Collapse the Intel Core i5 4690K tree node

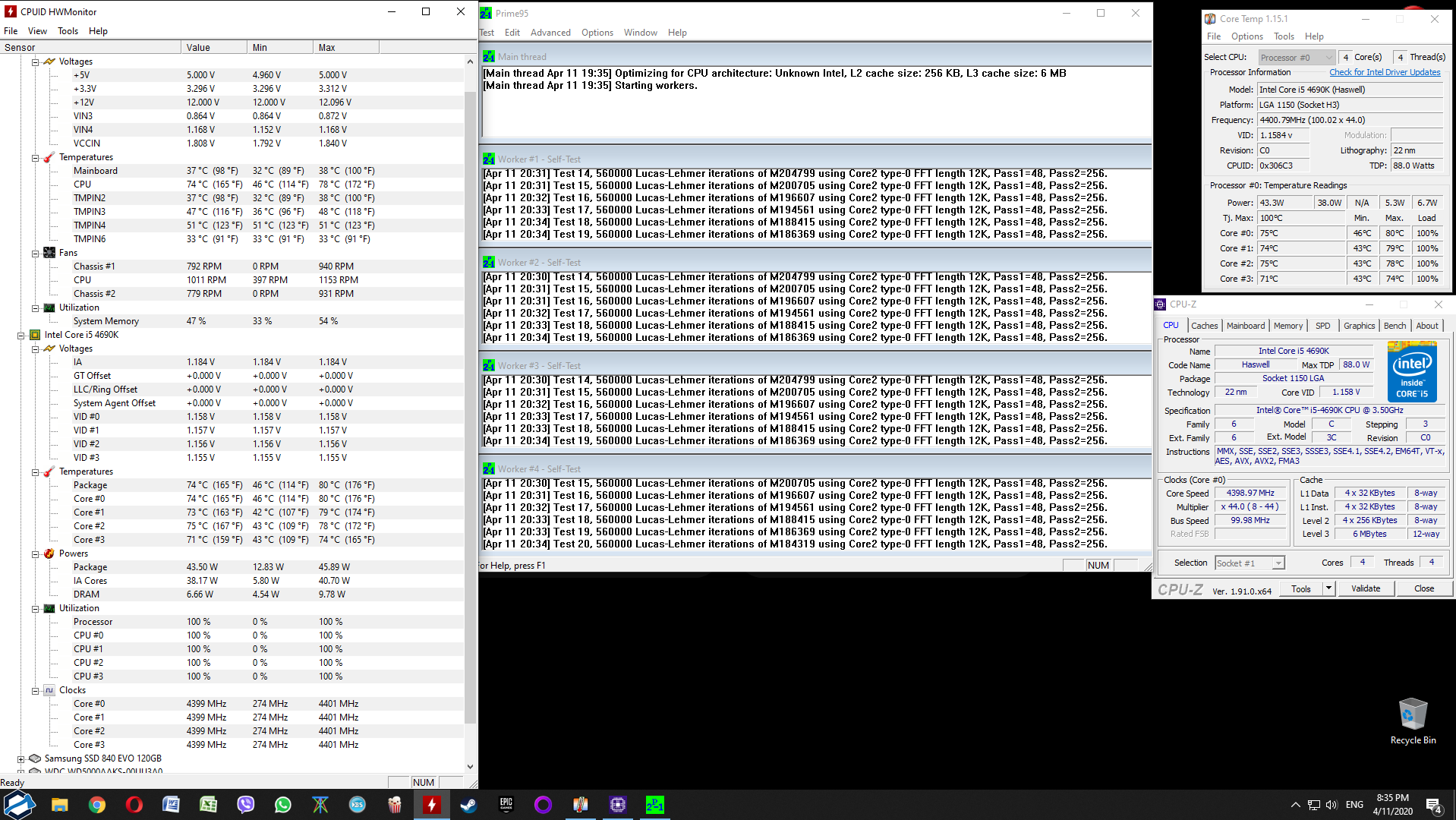[21, 335]
